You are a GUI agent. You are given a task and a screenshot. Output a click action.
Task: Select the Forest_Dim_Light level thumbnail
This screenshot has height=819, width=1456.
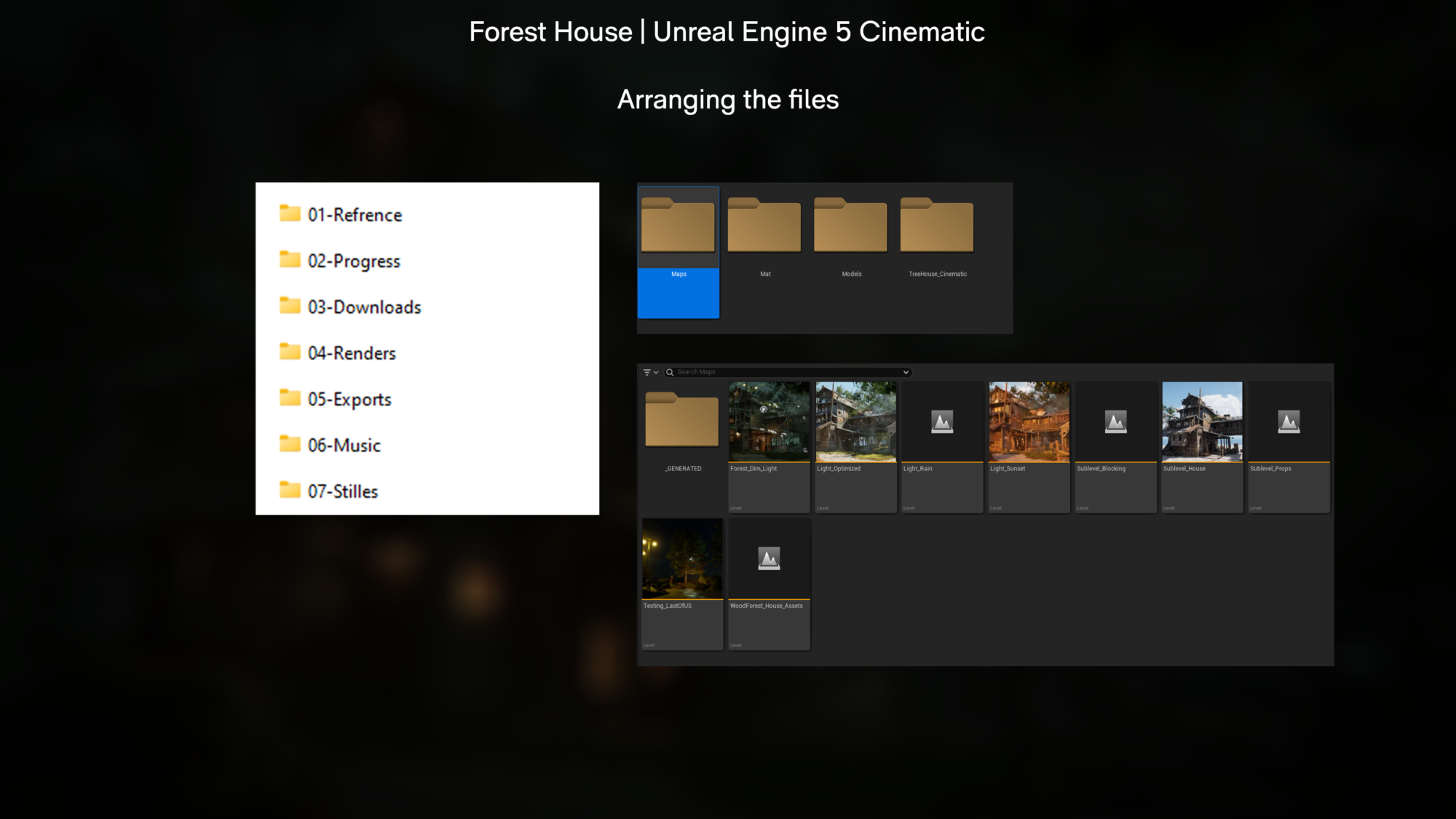[x=769, y=422]
